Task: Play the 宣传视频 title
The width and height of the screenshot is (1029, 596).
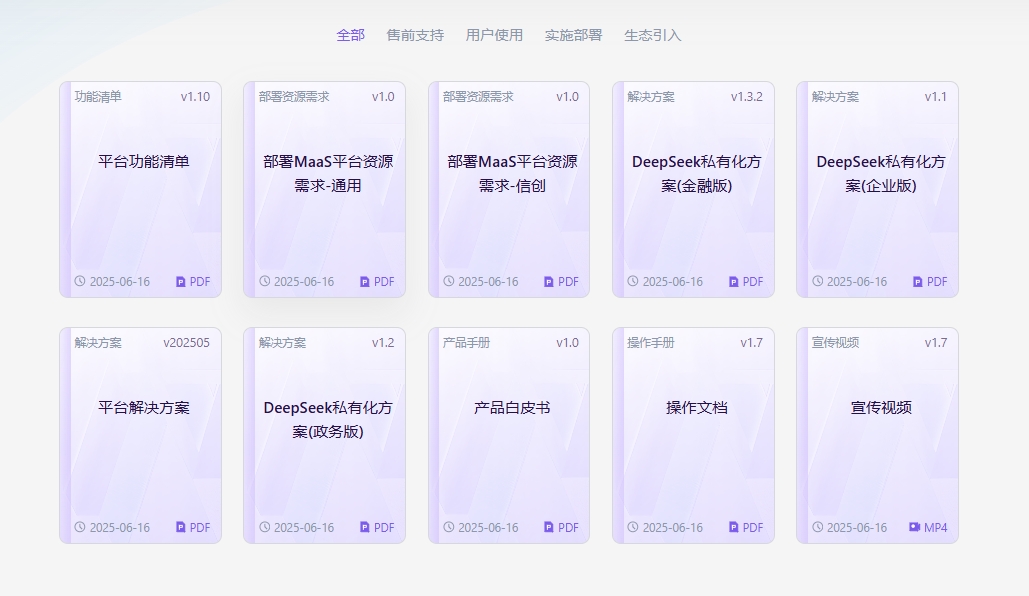Action: [881, 408]
